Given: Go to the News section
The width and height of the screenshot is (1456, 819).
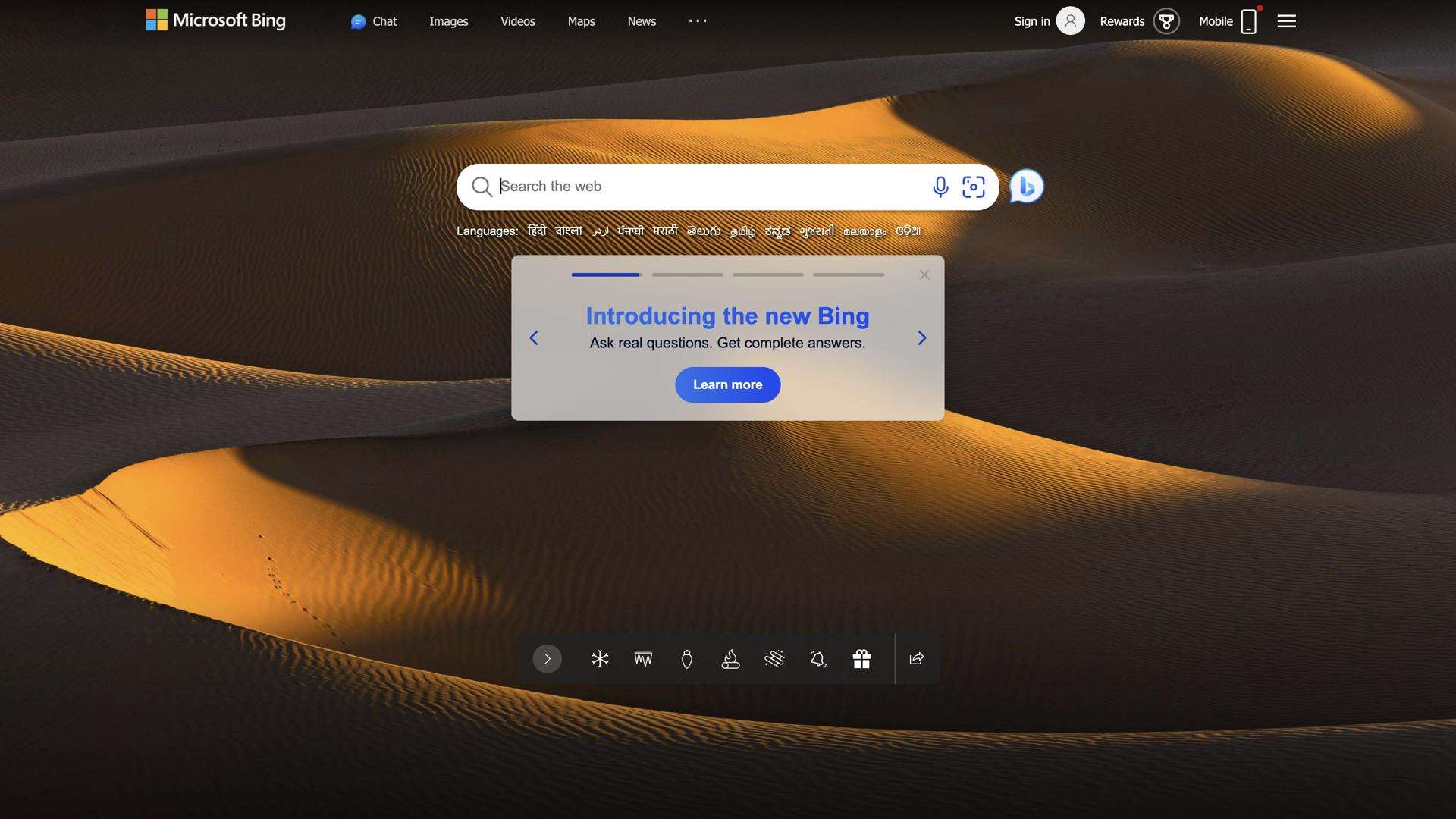Looking at the screenshot, I should coord(642,21).
